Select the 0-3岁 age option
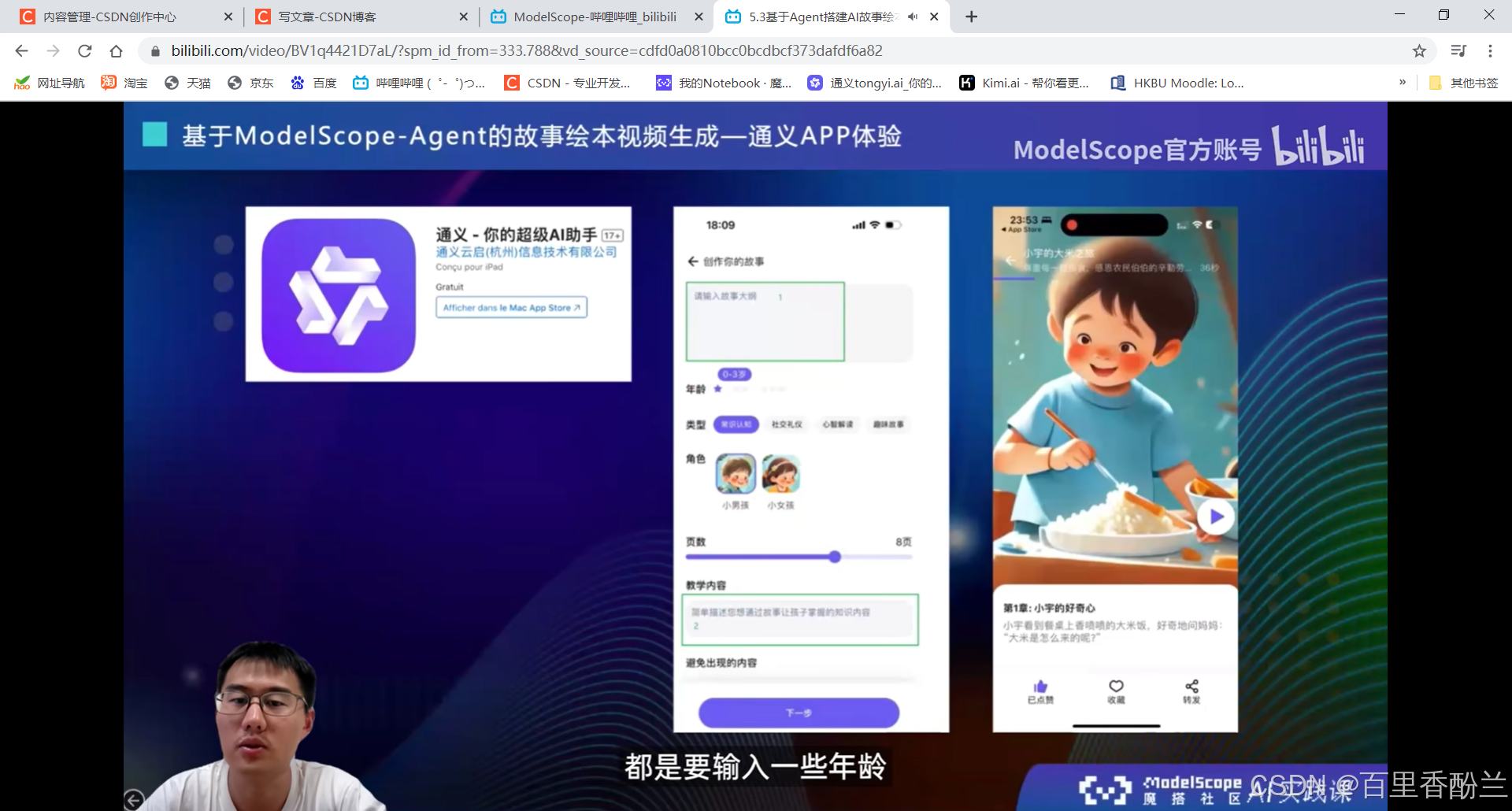 tap(734, 374)
